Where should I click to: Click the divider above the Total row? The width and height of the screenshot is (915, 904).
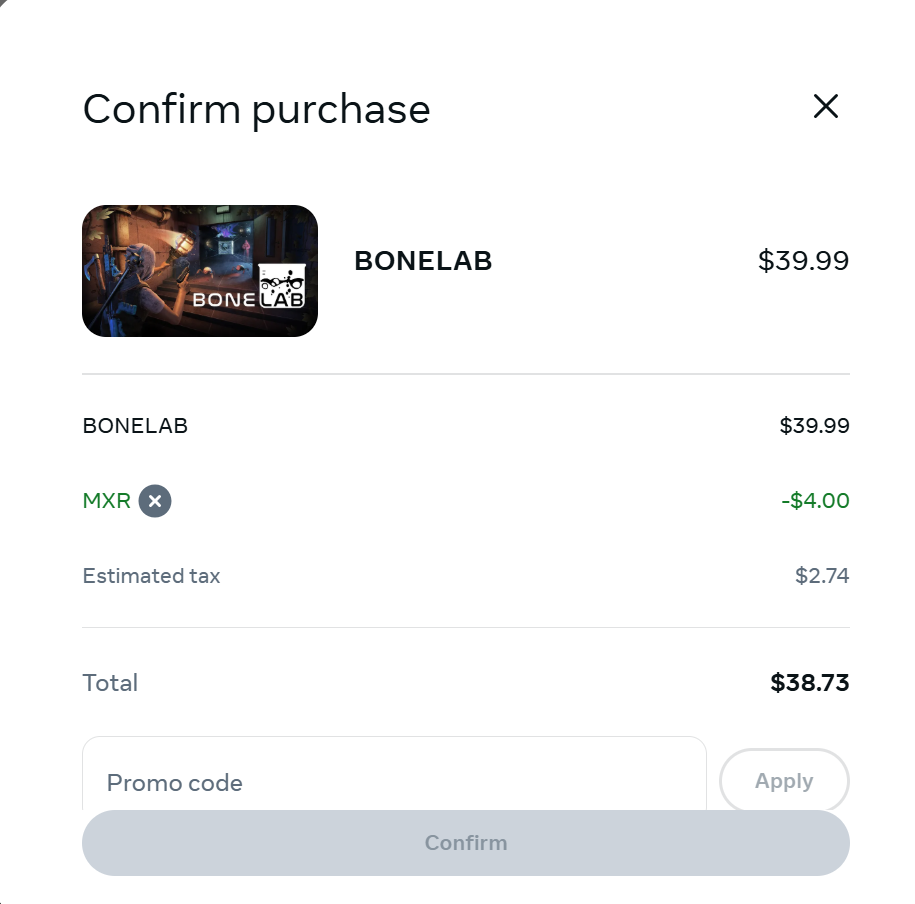tap(466, 628)
